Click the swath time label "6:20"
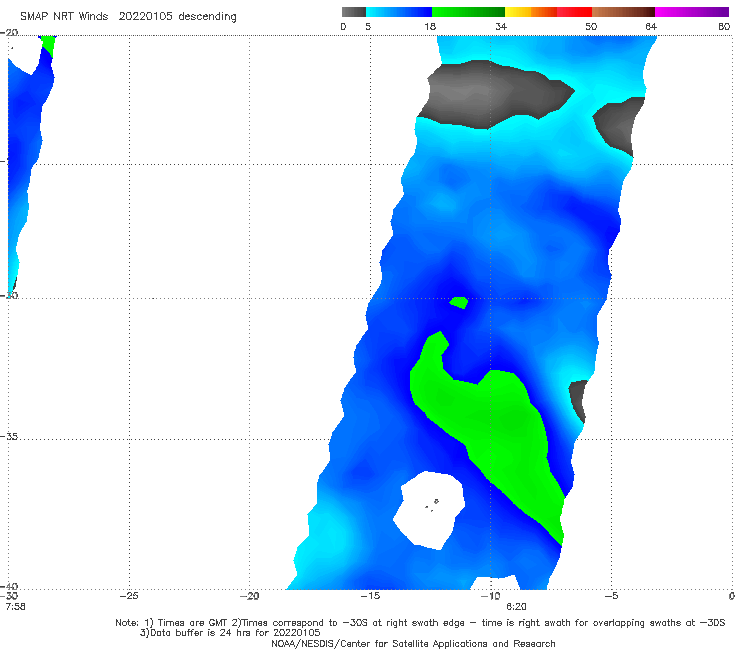This screenshot has width=740, height=650. click(x=516, y=607)
